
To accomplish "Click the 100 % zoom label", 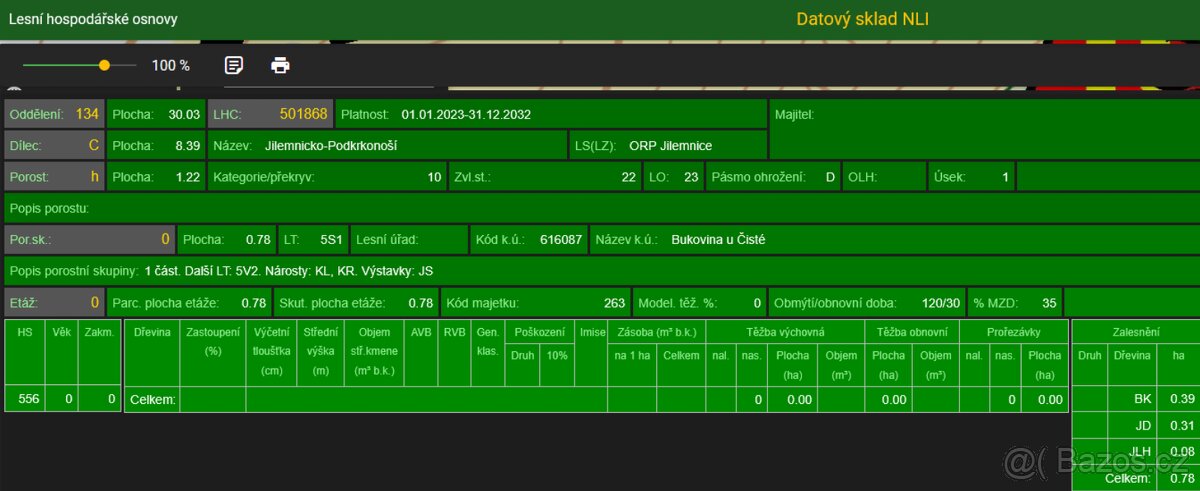I will (x=170, y=65).
